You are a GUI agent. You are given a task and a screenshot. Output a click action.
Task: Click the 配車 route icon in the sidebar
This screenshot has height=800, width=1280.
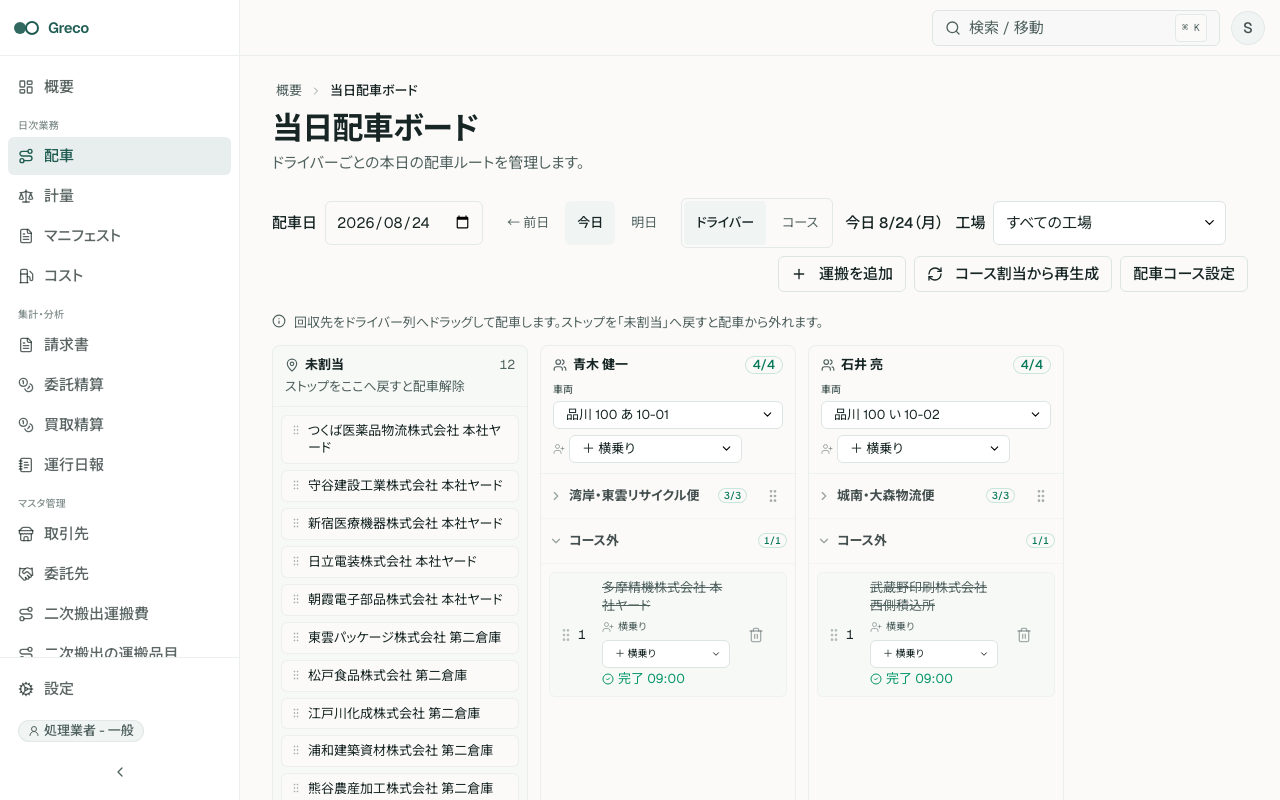(26, 156)
